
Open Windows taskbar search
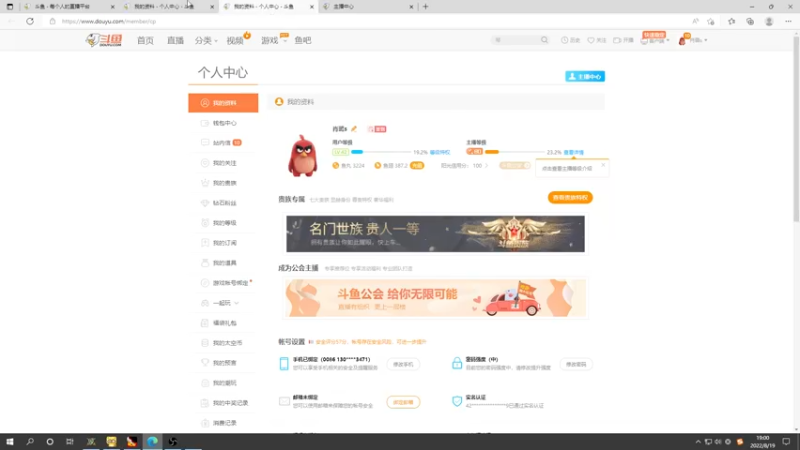[30, 441]
